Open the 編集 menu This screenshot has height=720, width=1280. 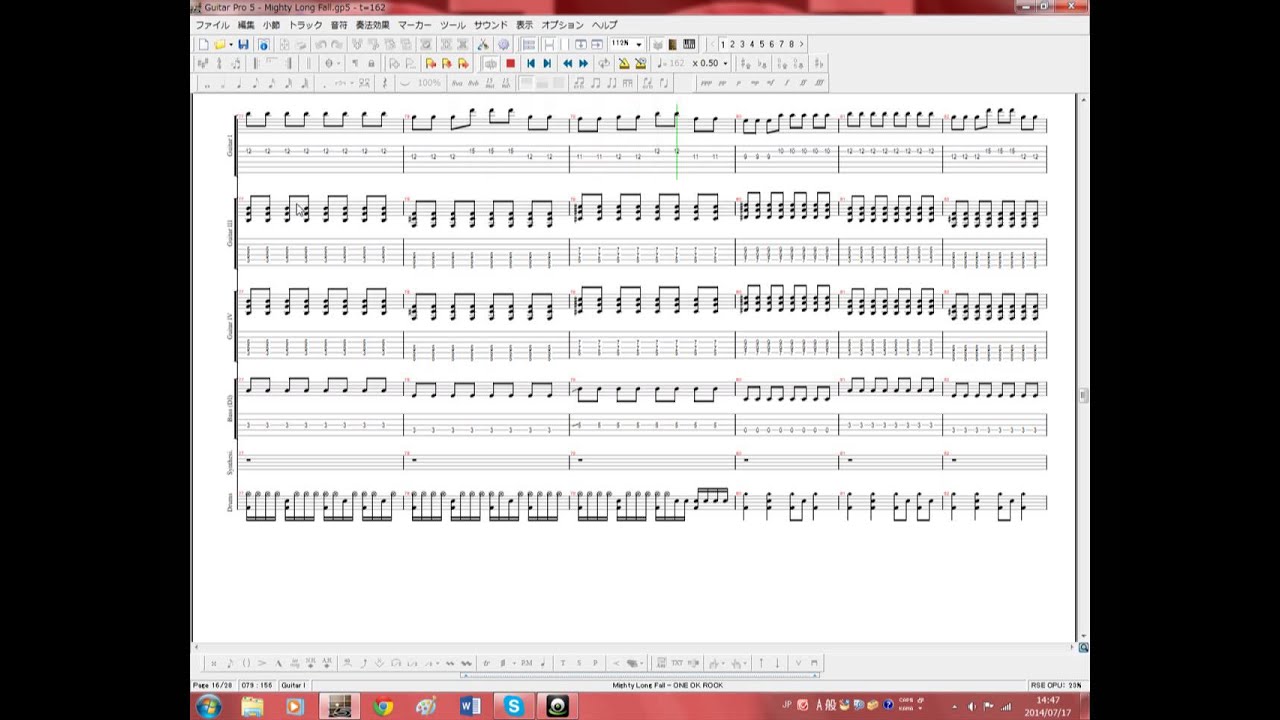[x=246, y=25]
